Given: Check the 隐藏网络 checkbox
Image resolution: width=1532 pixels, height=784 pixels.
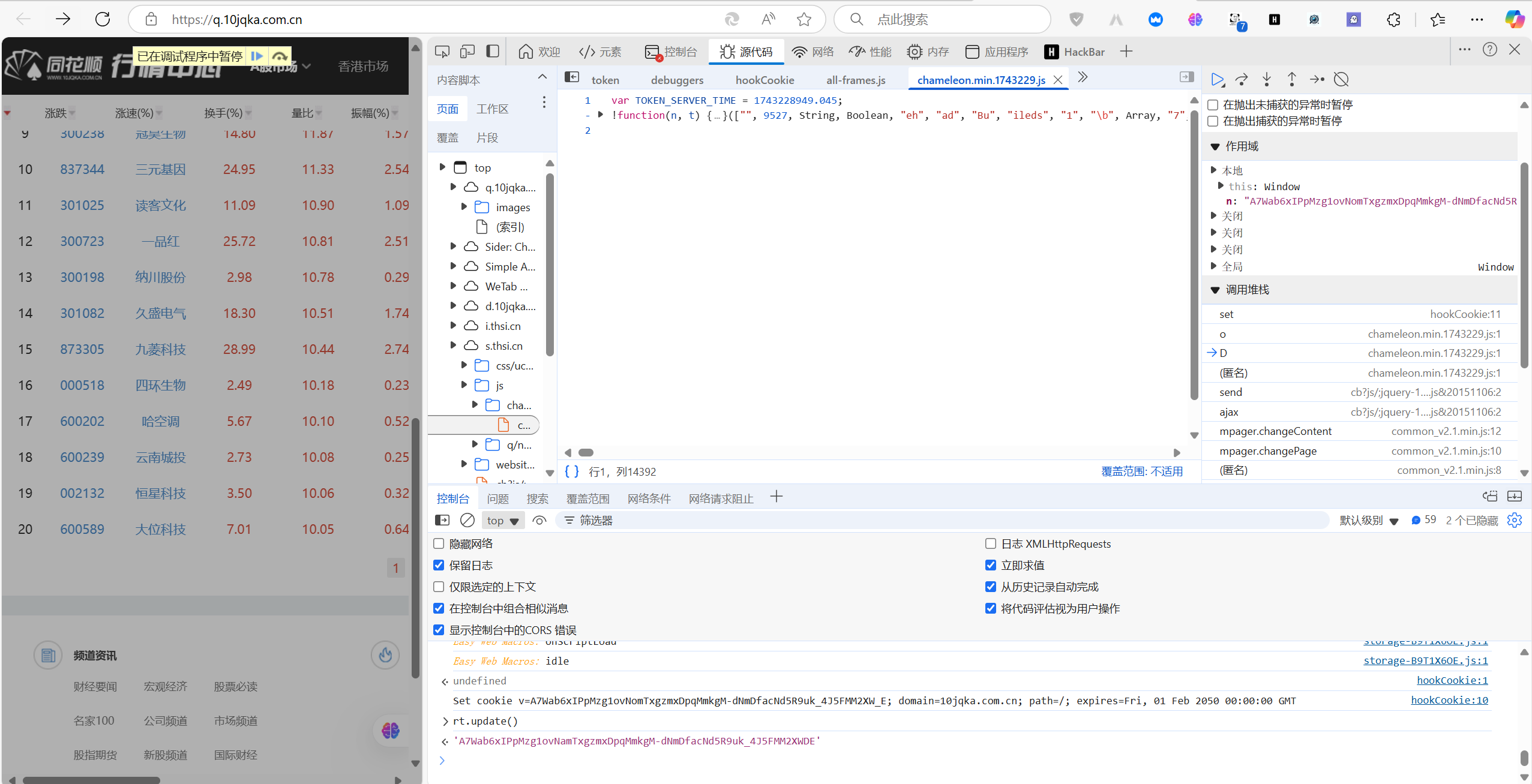Looking at the screenshot, I should click(439, 543).
